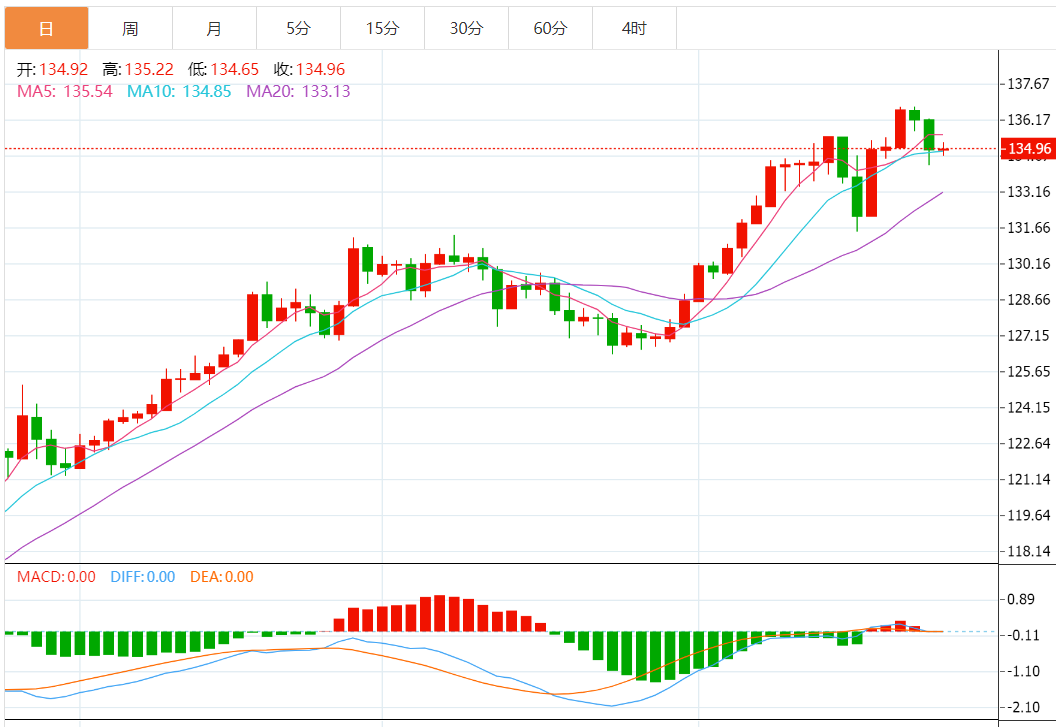
Task: Click the 128.66 price axis label
Action: click(x=1028, y=300)
